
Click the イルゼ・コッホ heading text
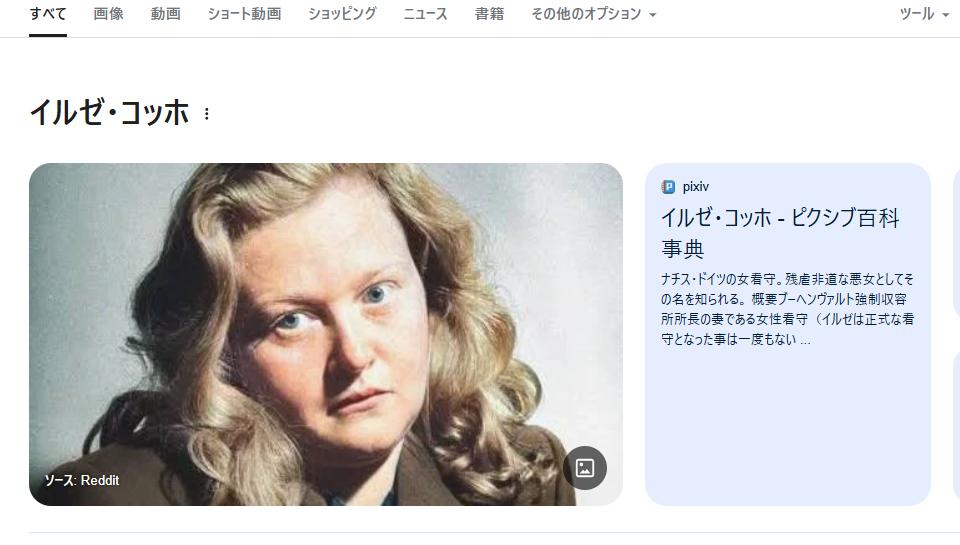[110, 113]
